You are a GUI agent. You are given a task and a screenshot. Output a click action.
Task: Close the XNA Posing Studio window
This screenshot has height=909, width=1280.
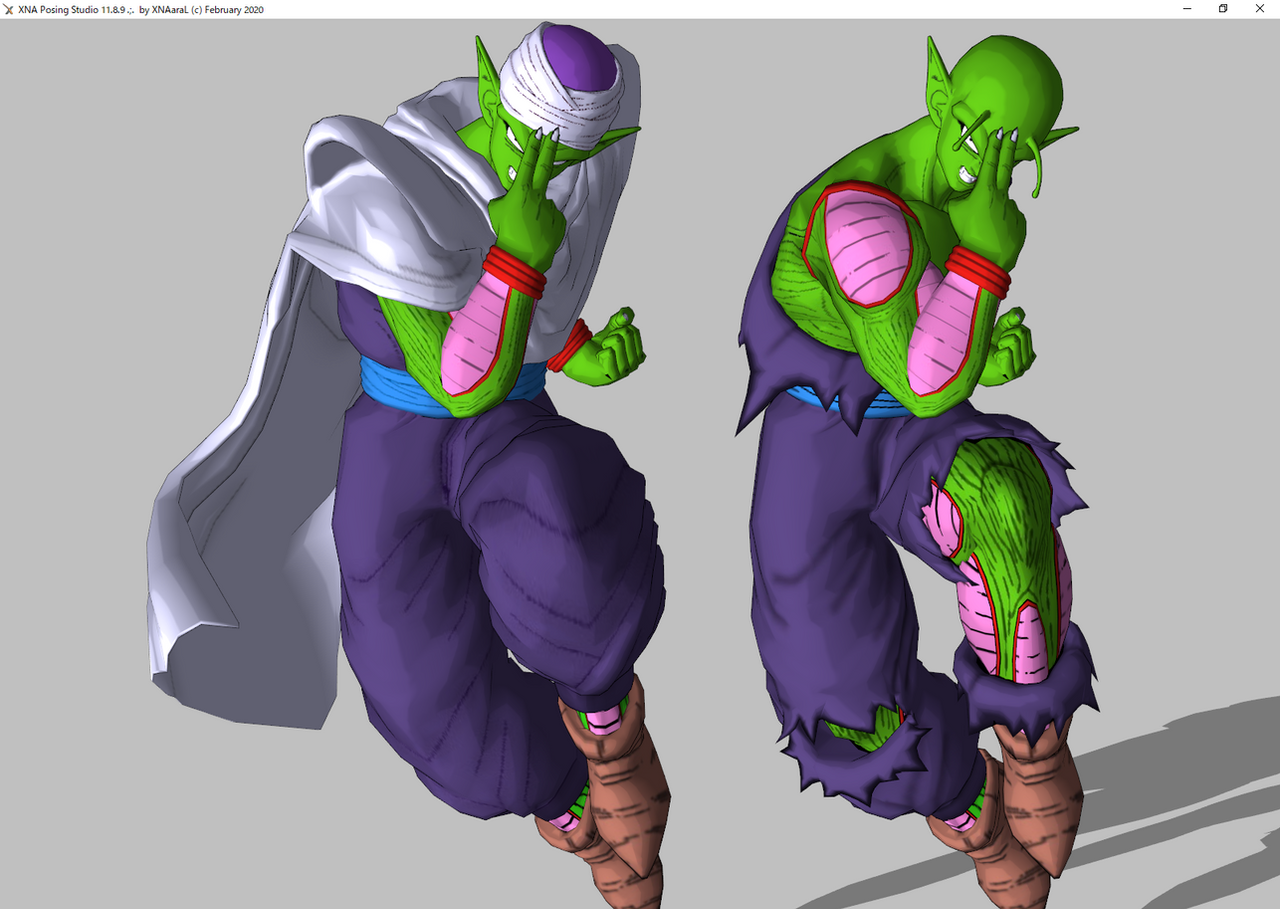point(1262,9)
